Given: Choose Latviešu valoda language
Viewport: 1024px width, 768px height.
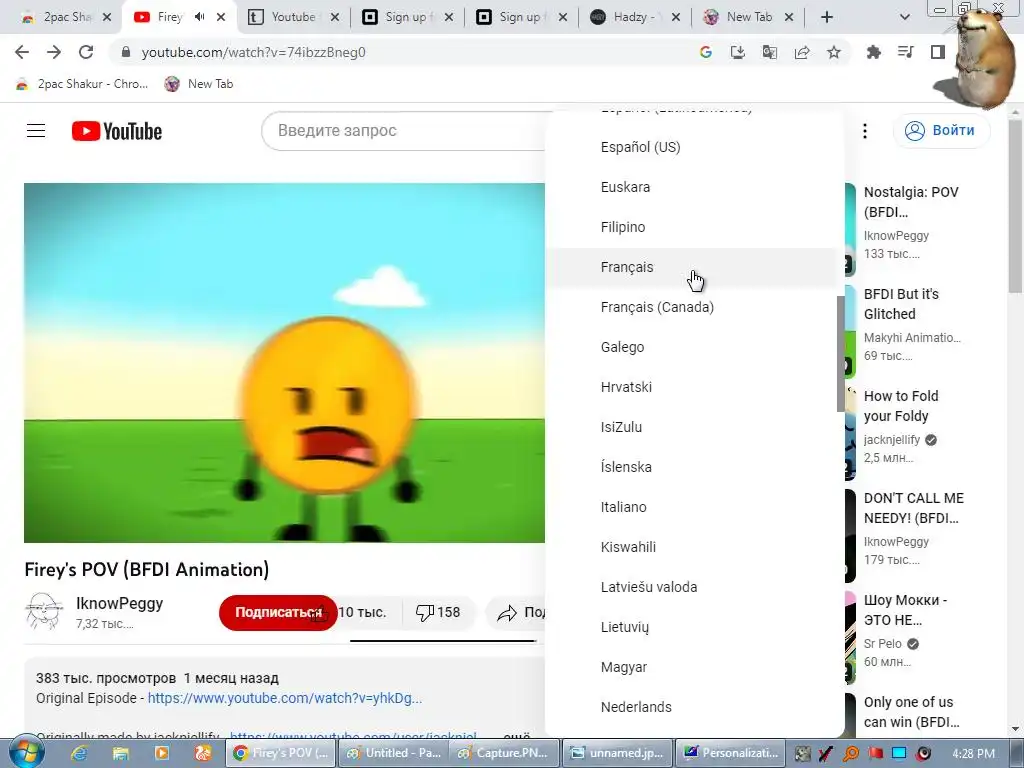Looking at the screenshot, I should (694, 586).
